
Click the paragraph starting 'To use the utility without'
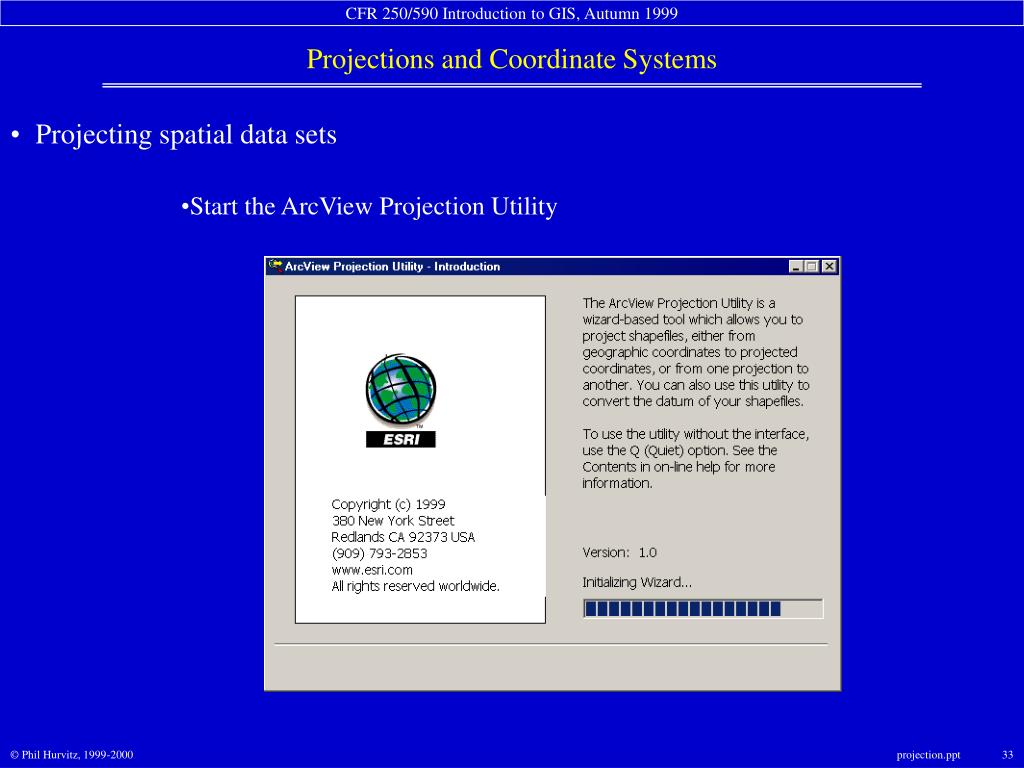(696, 458)
